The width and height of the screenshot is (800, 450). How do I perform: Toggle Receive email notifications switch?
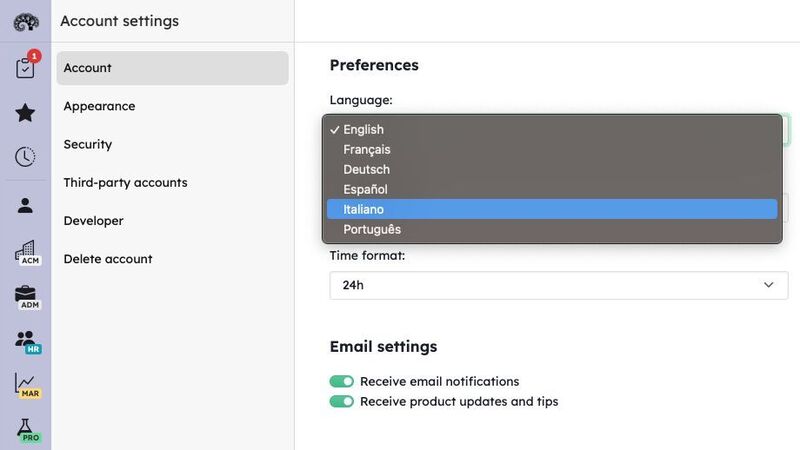[x=341, y=381]
